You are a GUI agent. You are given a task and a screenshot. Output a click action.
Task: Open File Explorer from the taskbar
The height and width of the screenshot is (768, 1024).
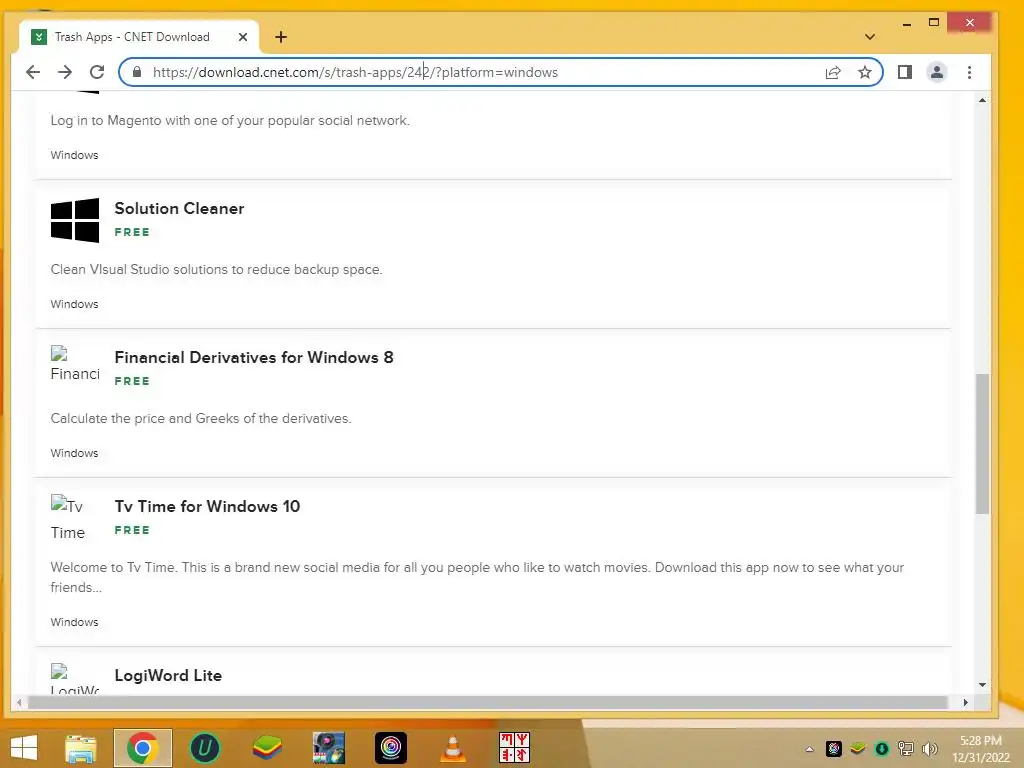tap(81, 748)
